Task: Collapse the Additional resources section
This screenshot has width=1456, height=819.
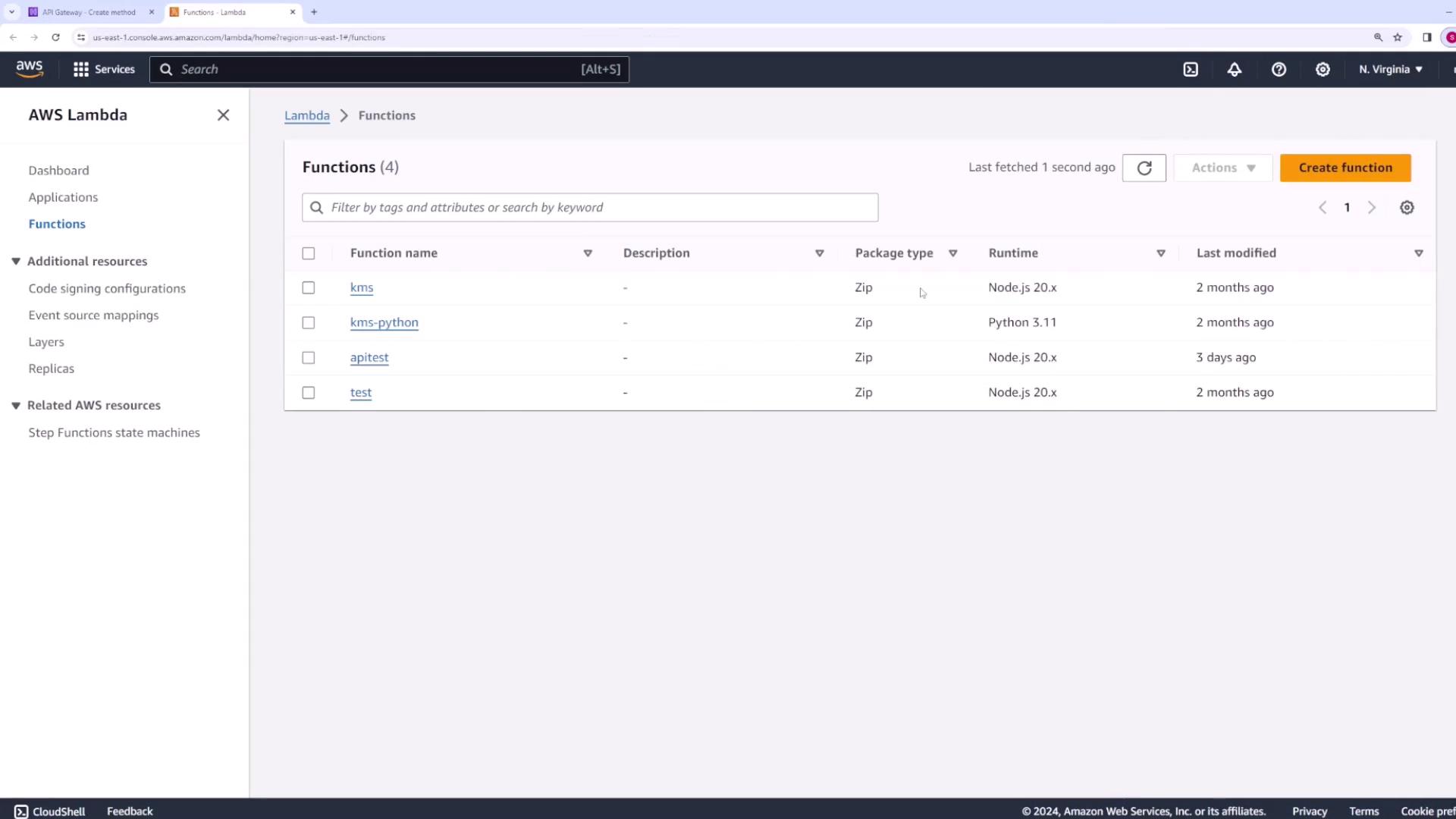Action: pyautogui.click(x=16, y=261)
